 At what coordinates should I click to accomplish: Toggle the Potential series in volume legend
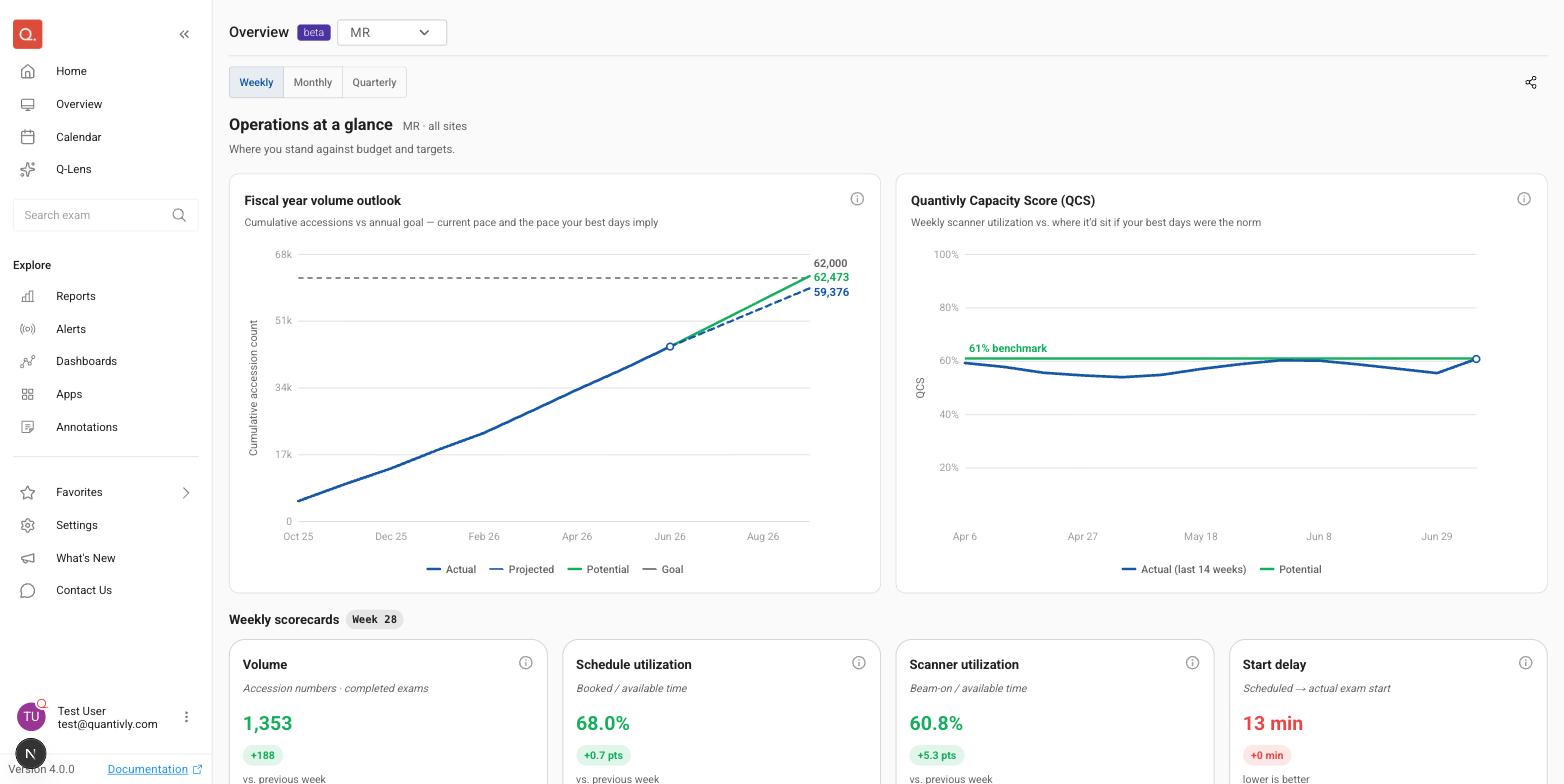(x=598, y=569)
